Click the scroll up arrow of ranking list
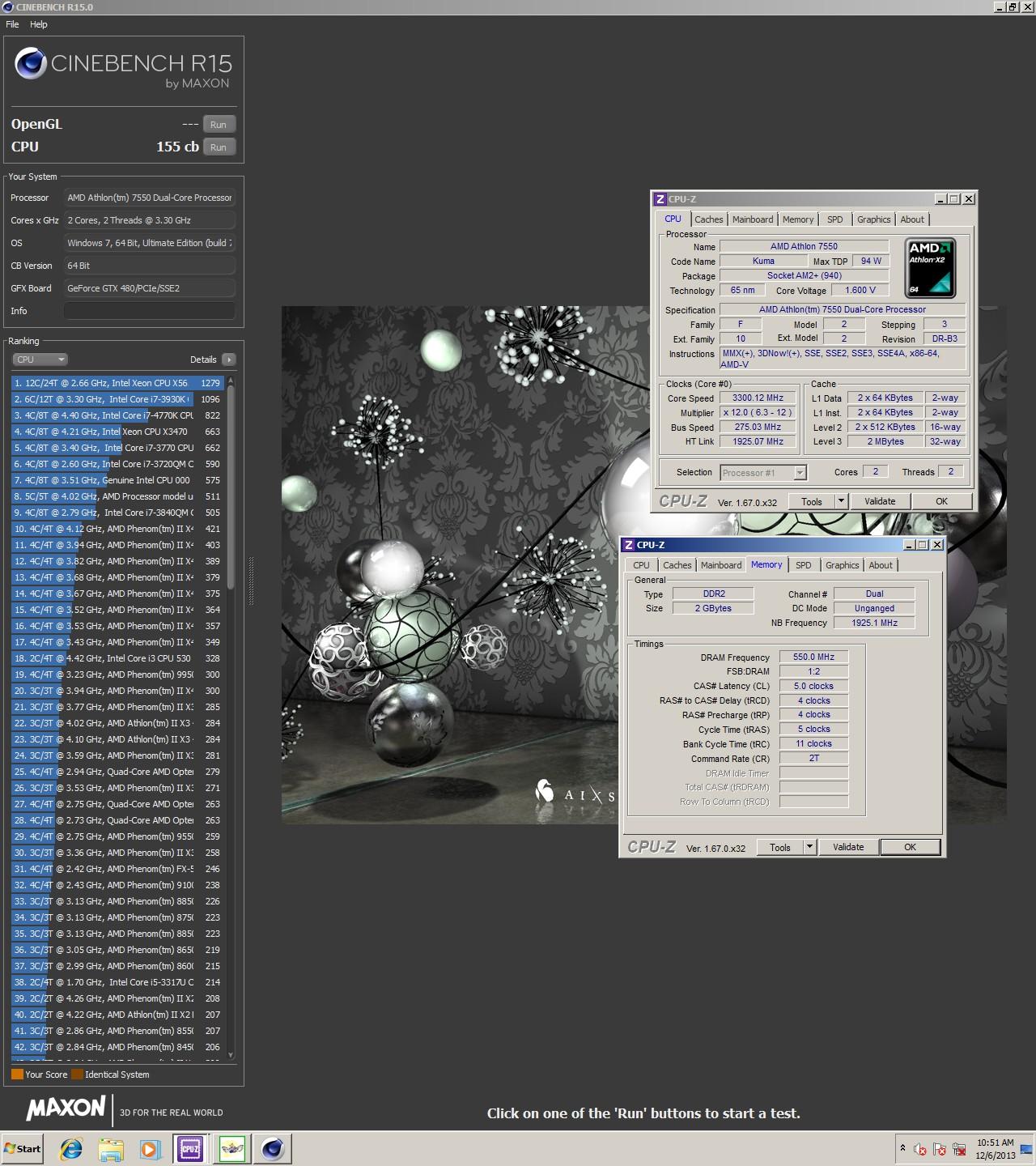The height and width of the screenshot is (1166, 1036). point(231,381)
